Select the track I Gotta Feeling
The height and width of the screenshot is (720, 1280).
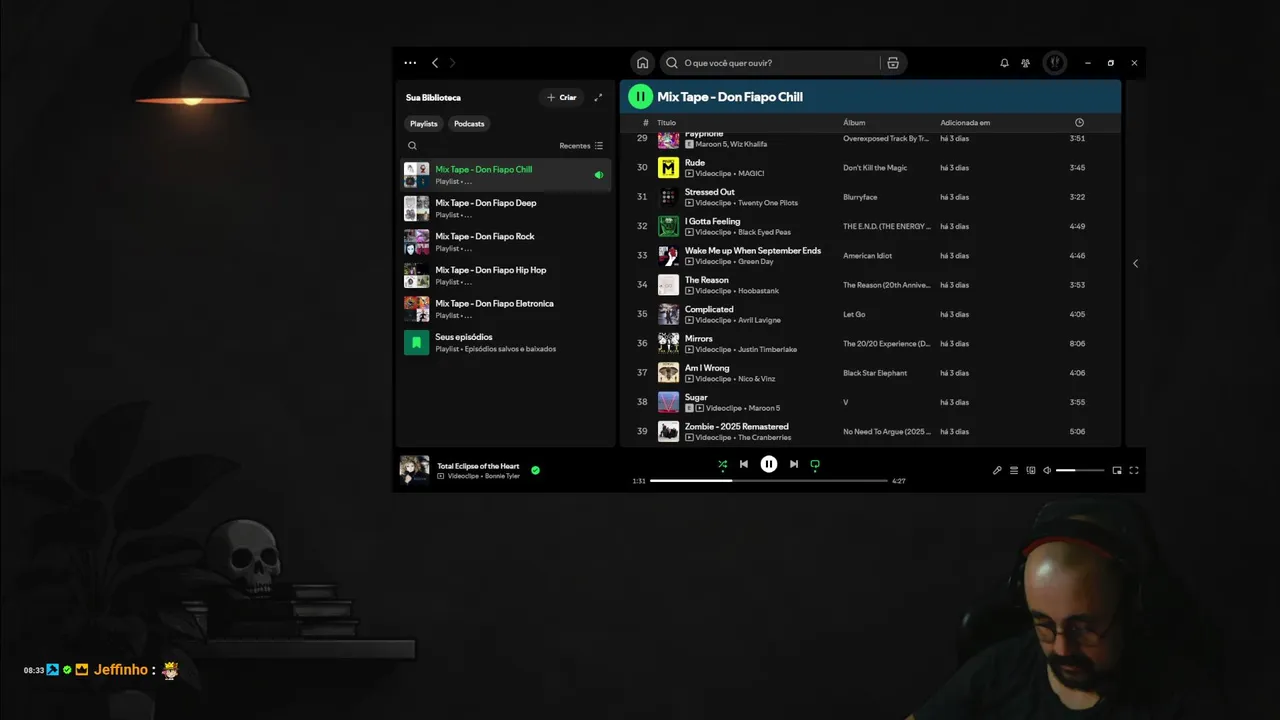(x=870, y=226)
